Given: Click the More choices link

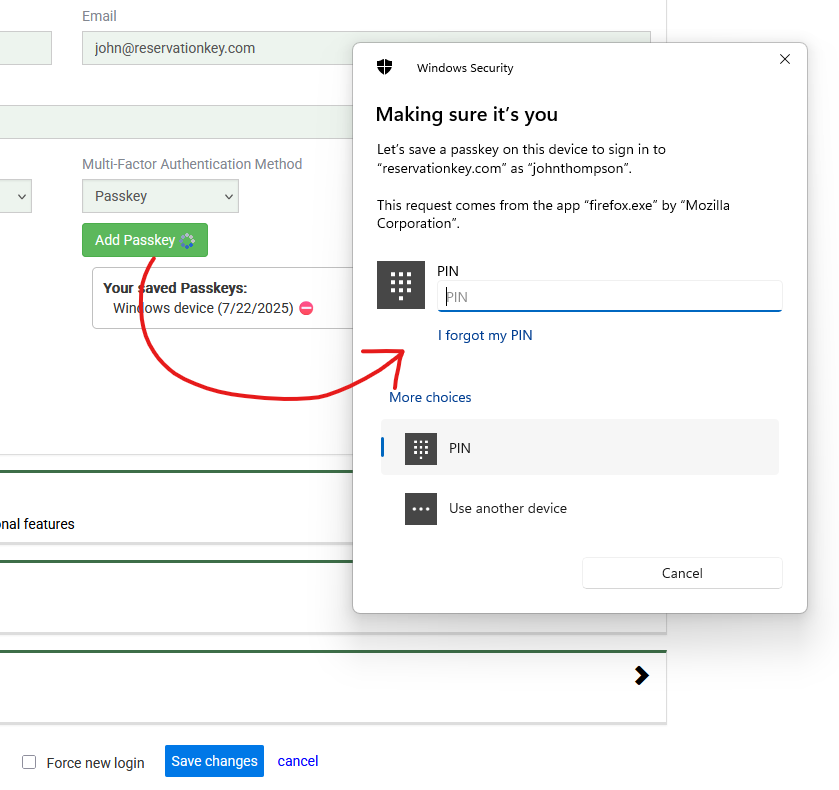Looking at the screenshot, I should pos(430,397).
